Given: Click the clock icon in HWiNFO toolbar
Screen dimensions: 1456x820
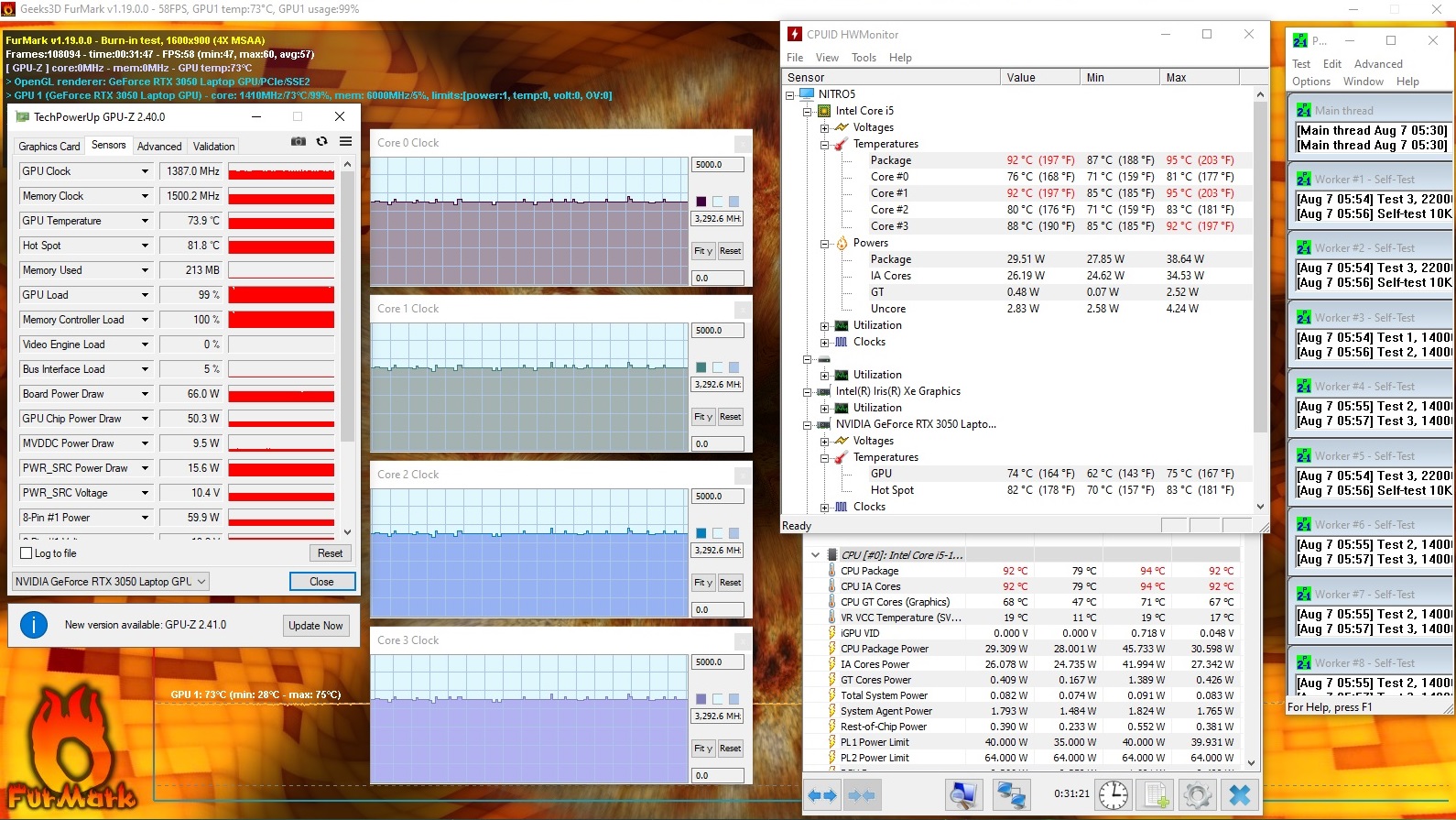Looking at the screenshot, I should coord(1114,795).
